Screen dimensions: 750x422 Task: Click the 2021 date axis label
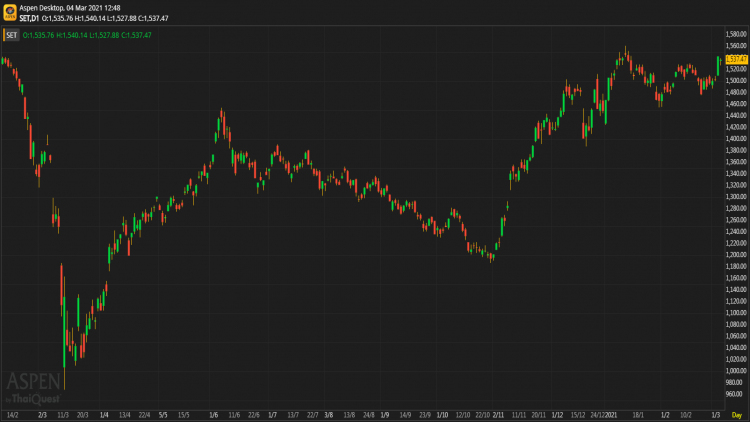[x=611, y=415]
